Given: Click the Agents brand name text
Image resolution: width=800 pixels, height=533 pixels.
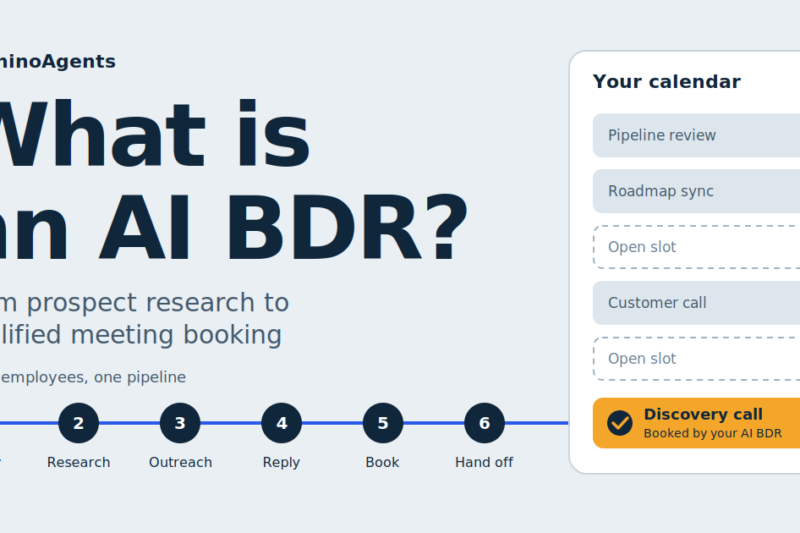Looking at the screenshot, I should click(79, 62).
